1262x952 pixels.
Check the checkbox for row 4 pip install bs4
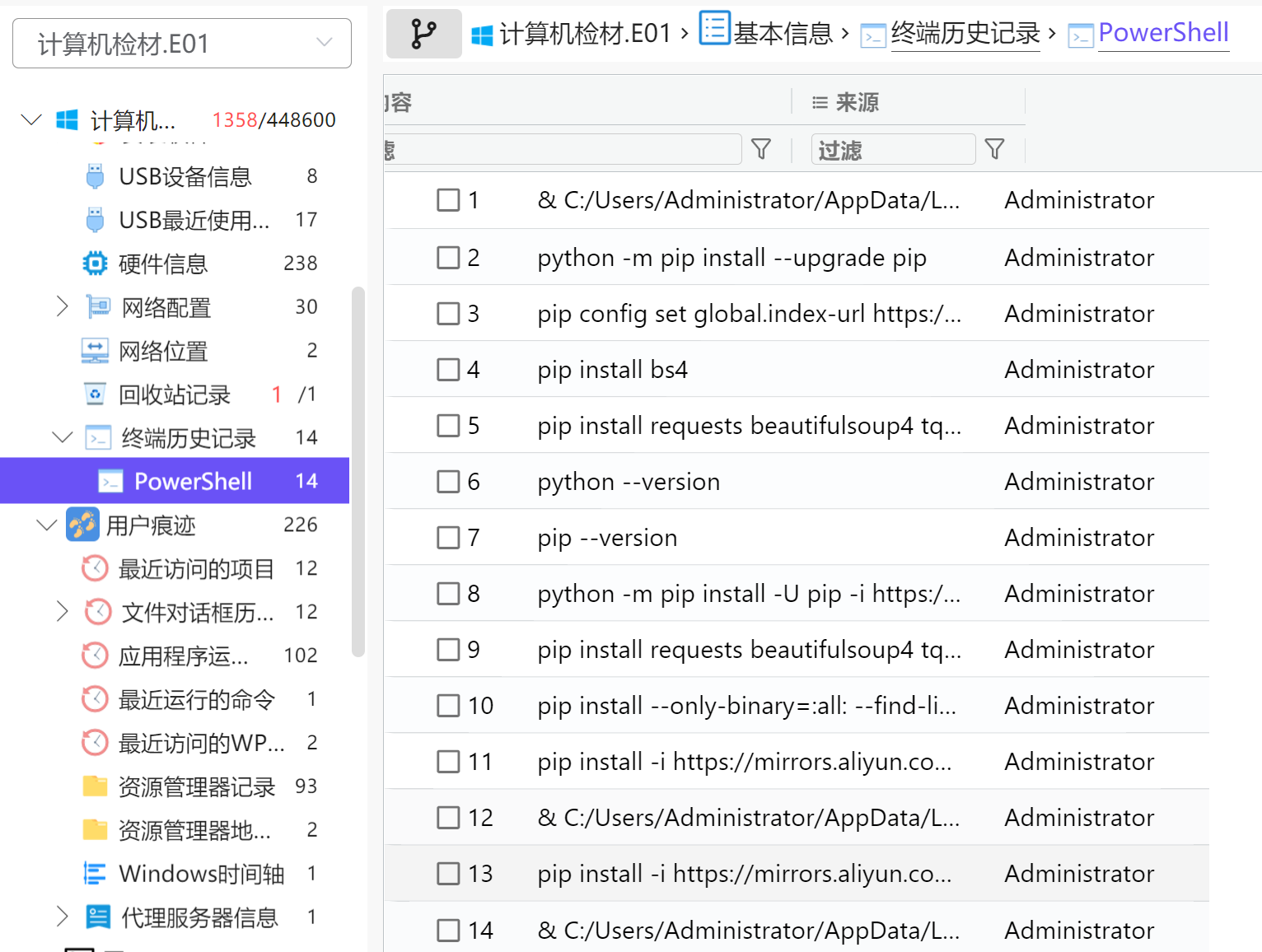(448, 370)
